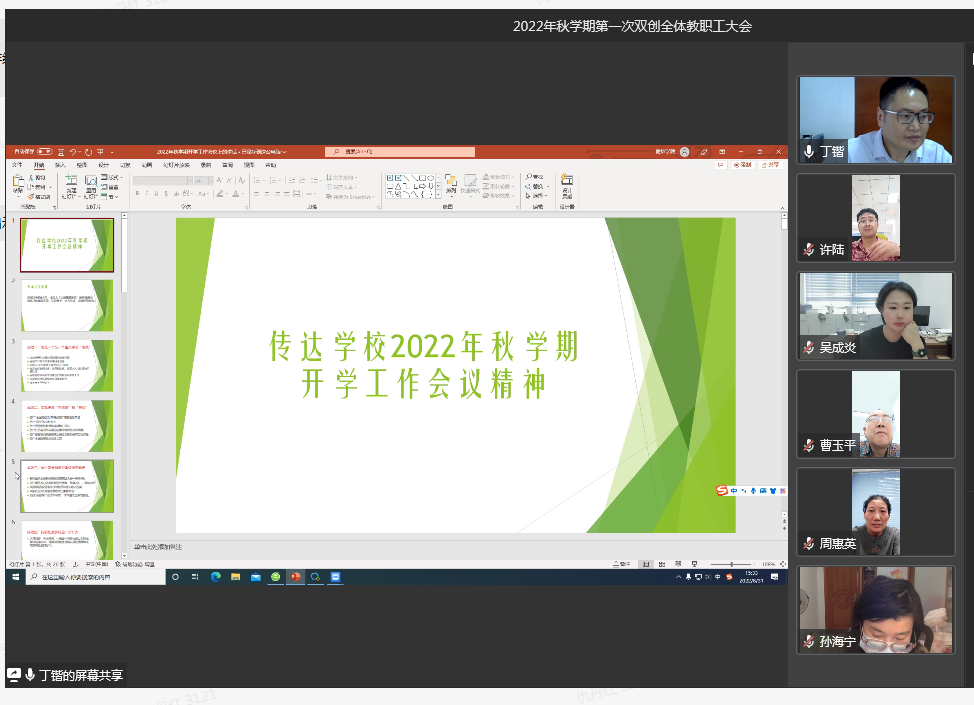Screen dimensions: 974x705
Task: Toggle the AutoSave switch in title bar
Action: [44, 152]
